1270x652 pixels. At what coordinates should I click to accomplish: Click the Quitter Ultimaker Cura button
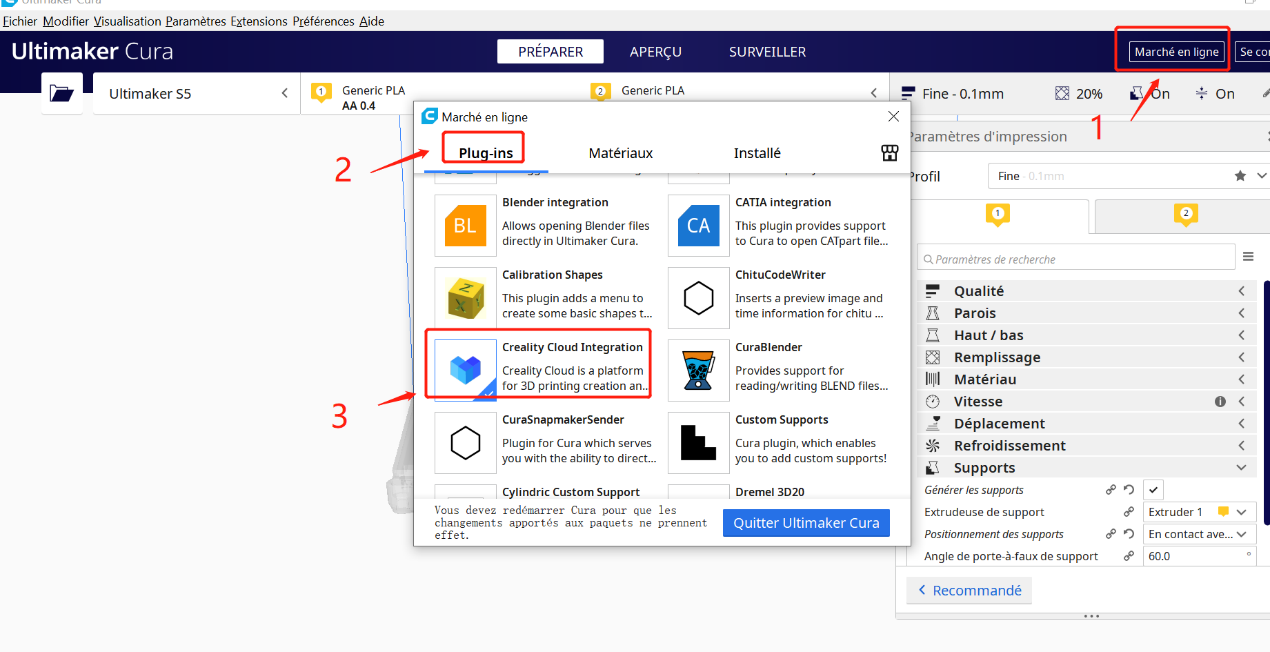(806, 522)
